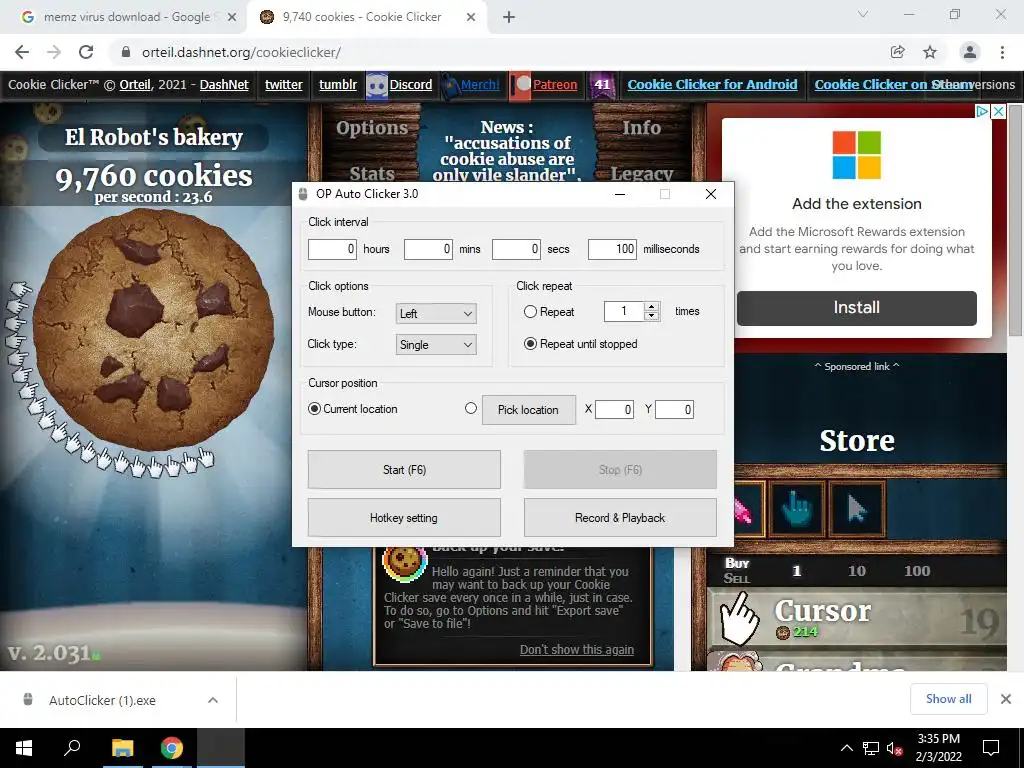Click the X coordinate field
The height and width of the screenshot is (768, 1024).
point(614,409)
